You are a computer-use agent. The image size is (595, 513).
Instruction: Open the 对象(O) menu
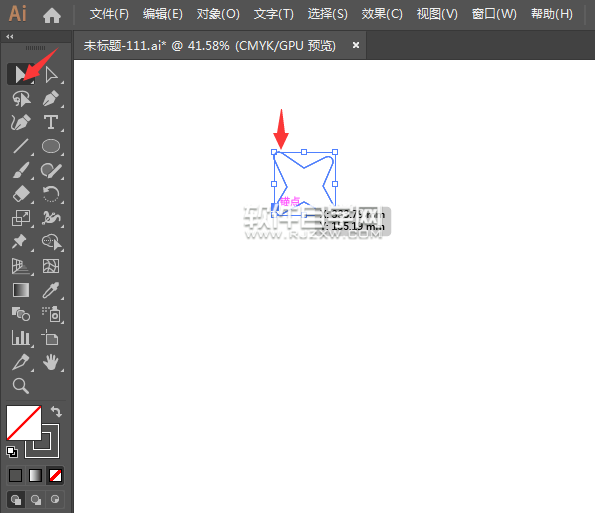point(218,14)
